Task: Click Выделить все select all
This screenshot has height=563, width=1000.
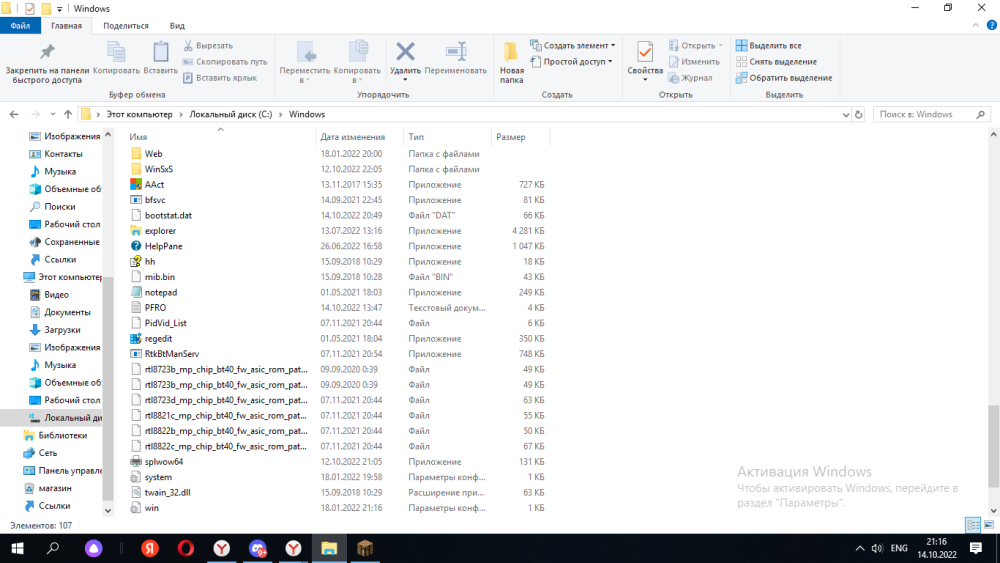Action: coord(768,46)
